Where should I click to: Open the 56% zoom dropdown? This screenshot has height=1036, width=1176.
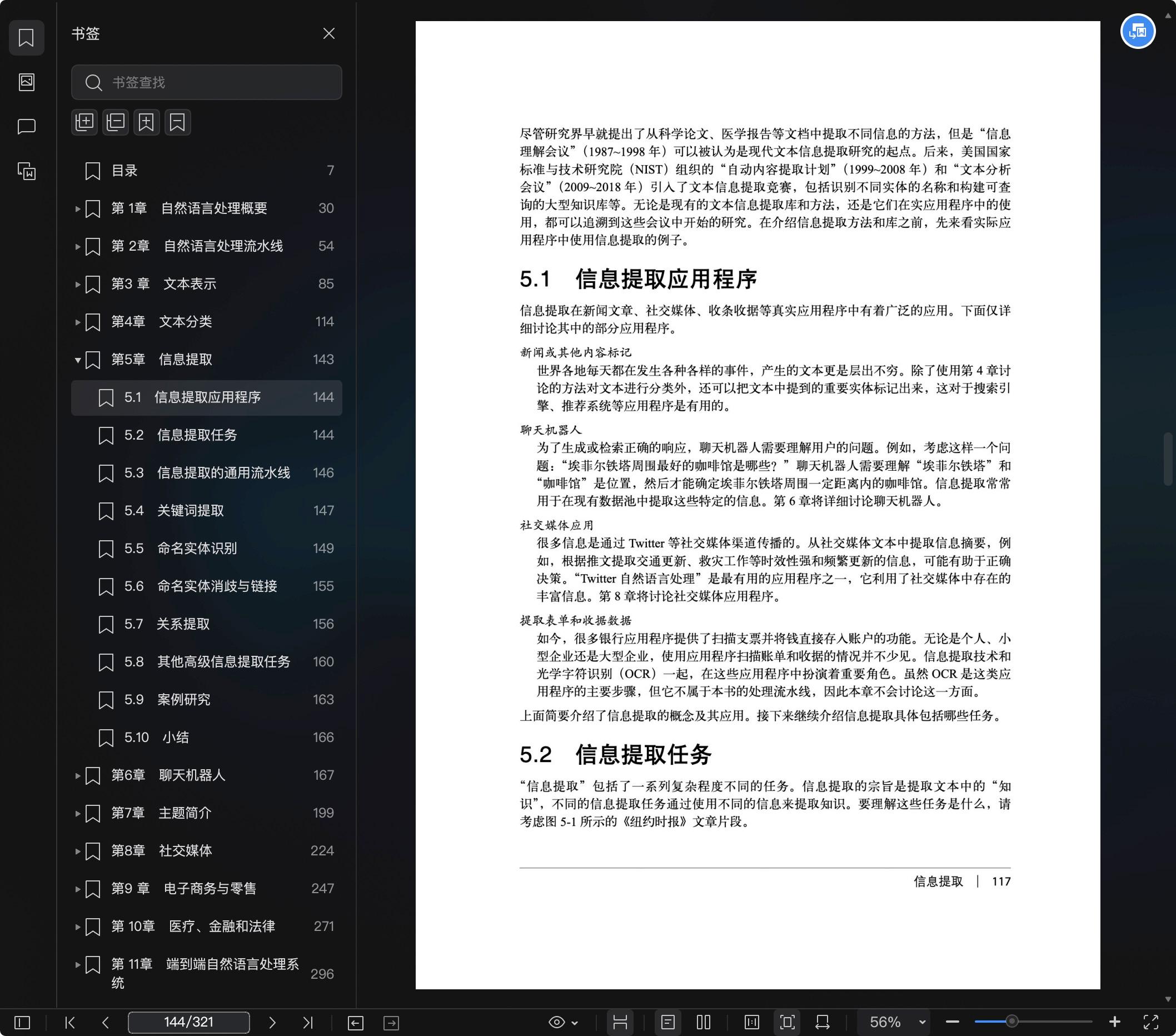tap(894, 1022)
